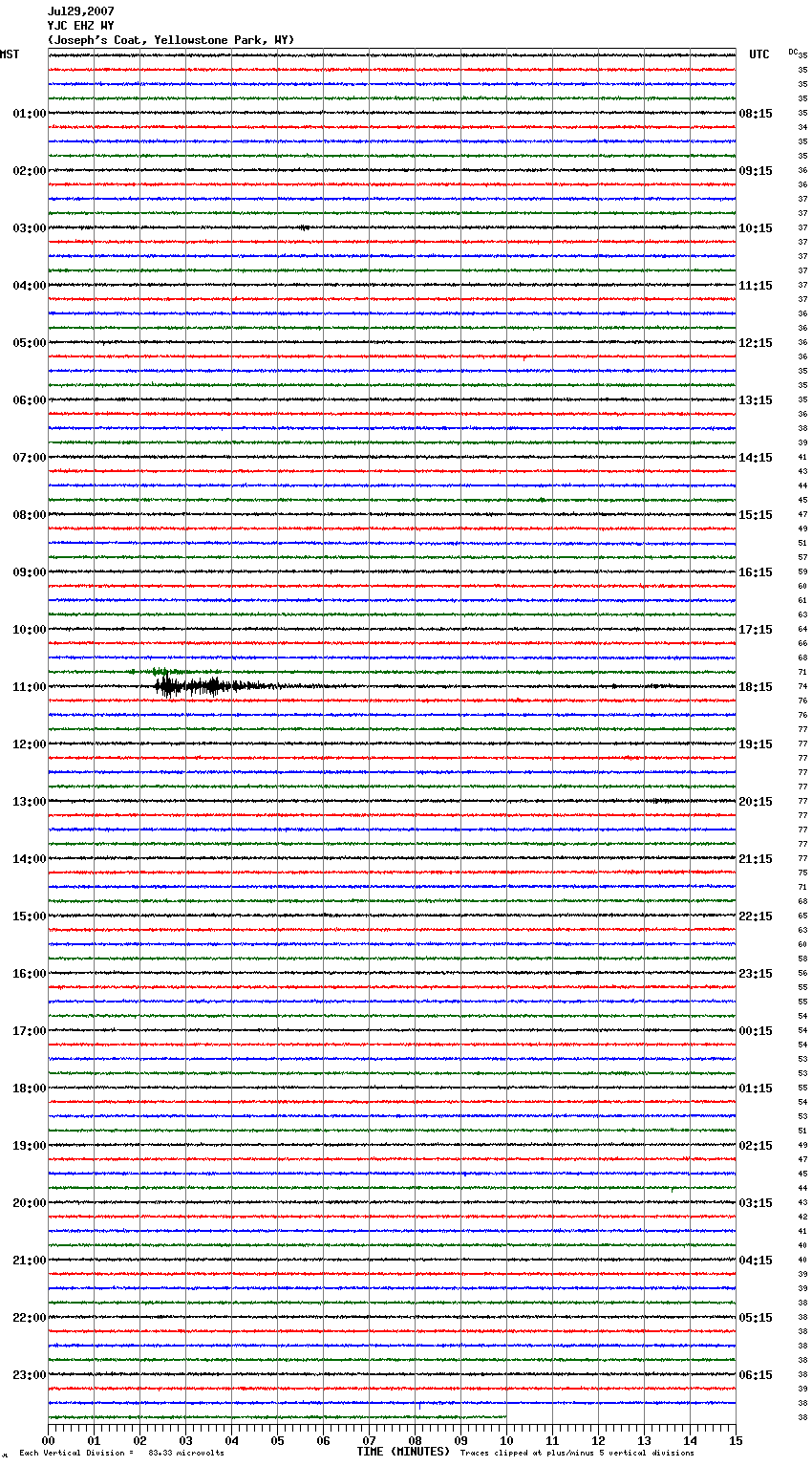
Task: Click the 18:15 UTC time label
Action: click(x=756, y=687)
